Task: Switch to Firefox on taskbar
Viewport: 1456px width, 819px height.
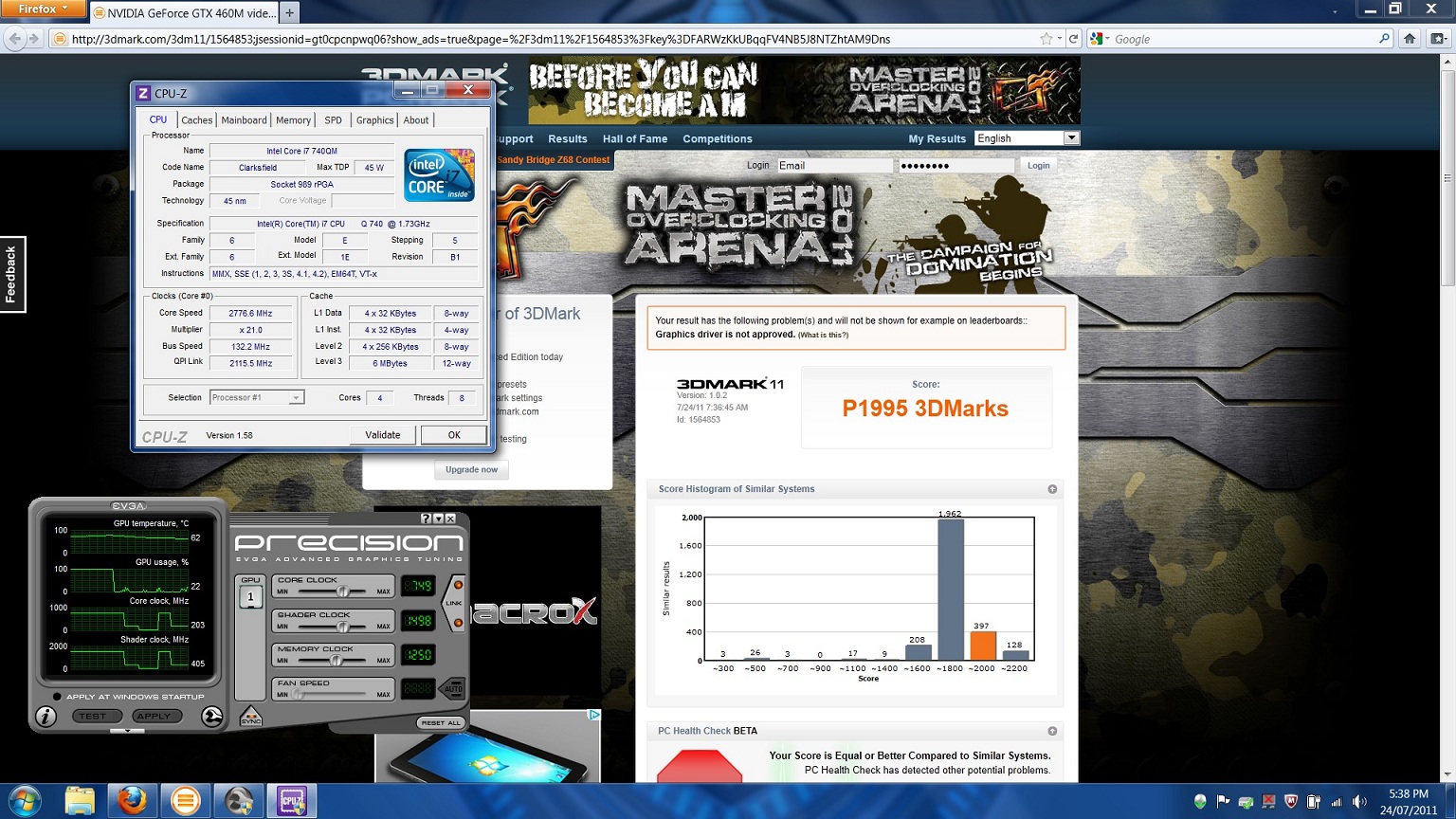Action: 133,801
